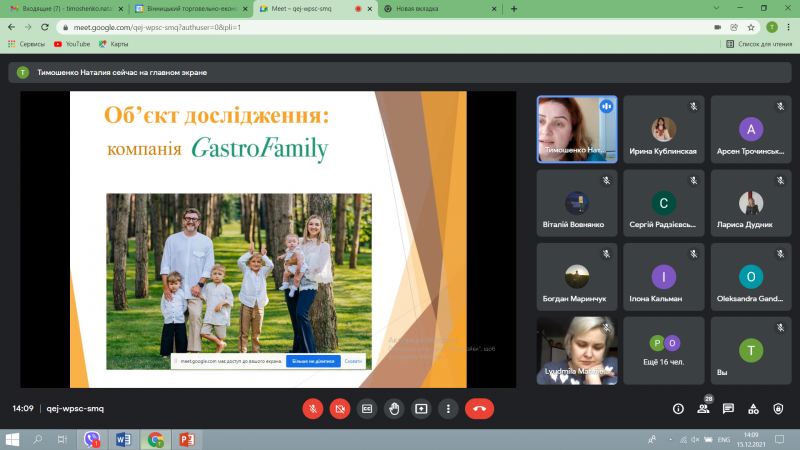Open camera permission icon in address bar
Screen dimensions: 800x450
tap(717, 27)
